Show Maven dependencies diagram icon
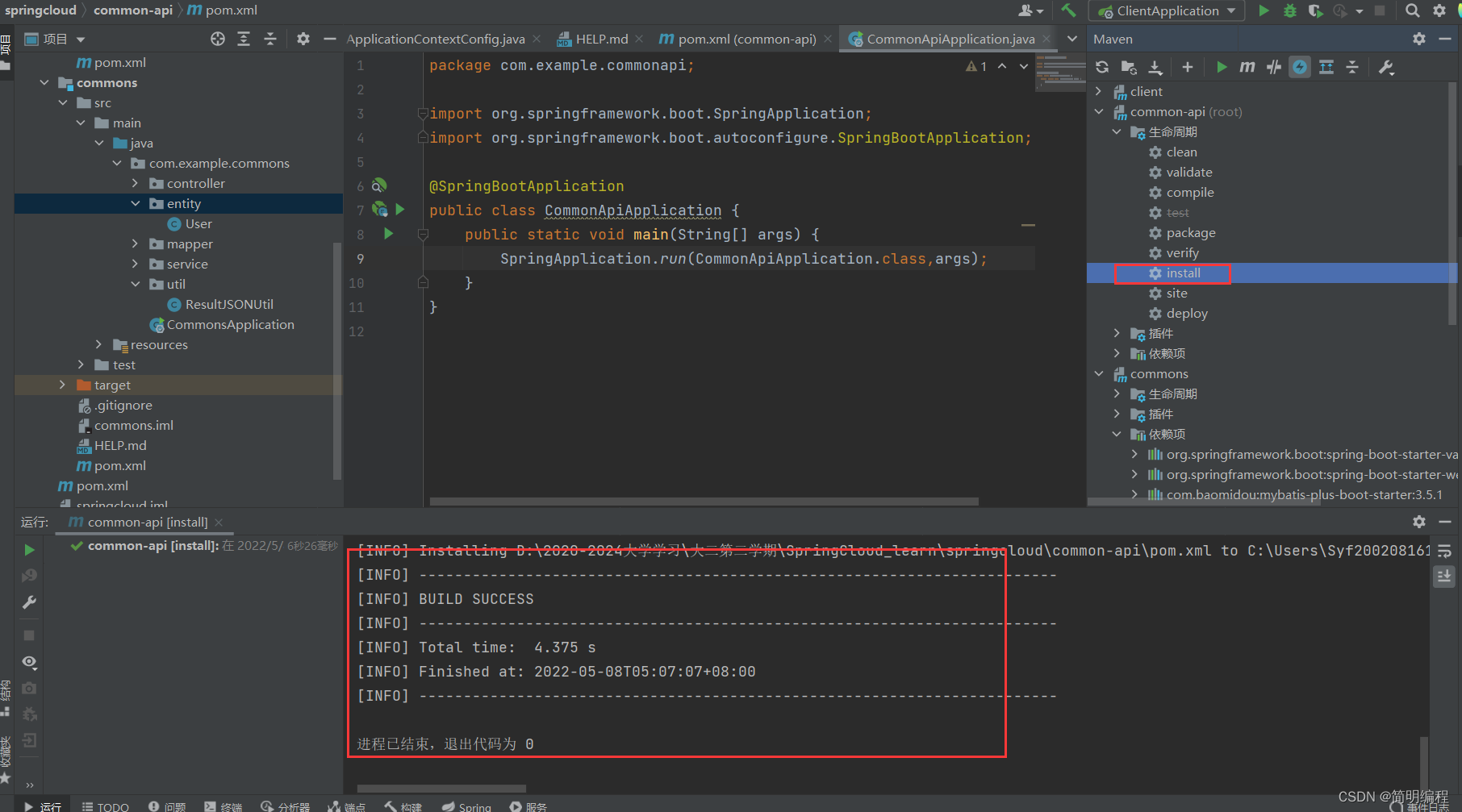This screenshot has width=1462, height=812. [x=1326, y=67]
